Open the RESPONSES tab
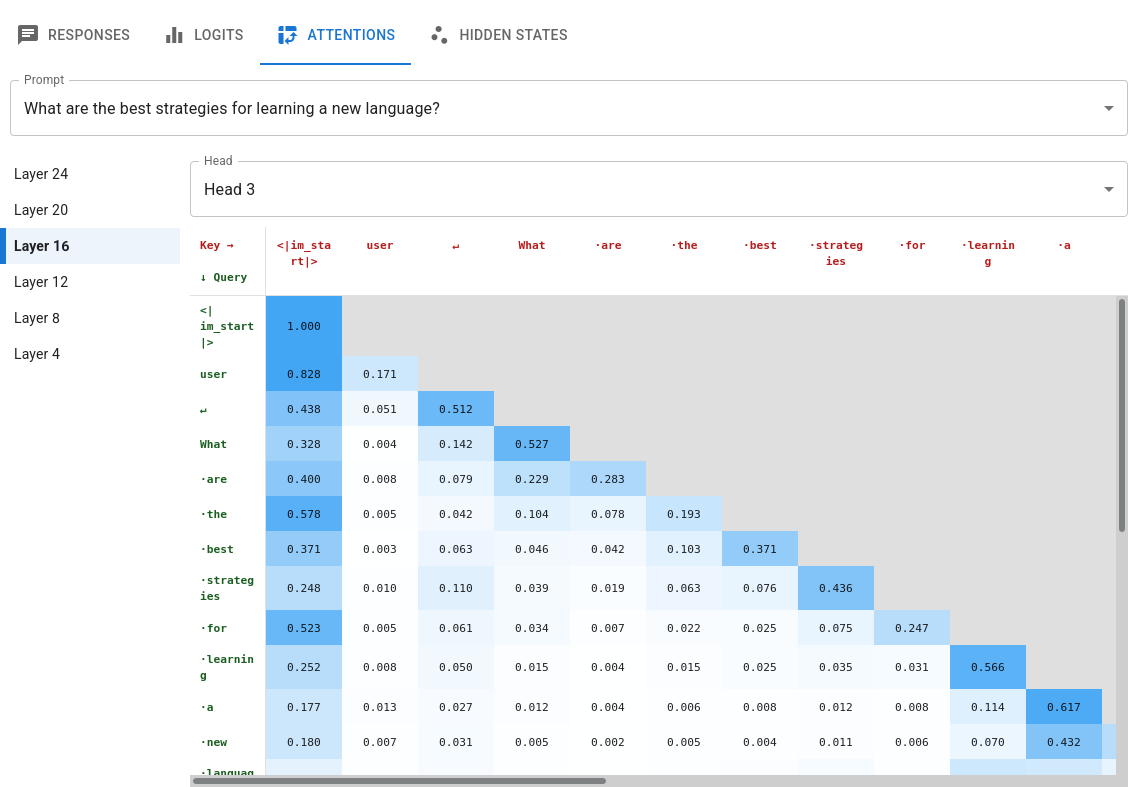Screen dimensions: 1138x787 [x=73, y=35]
